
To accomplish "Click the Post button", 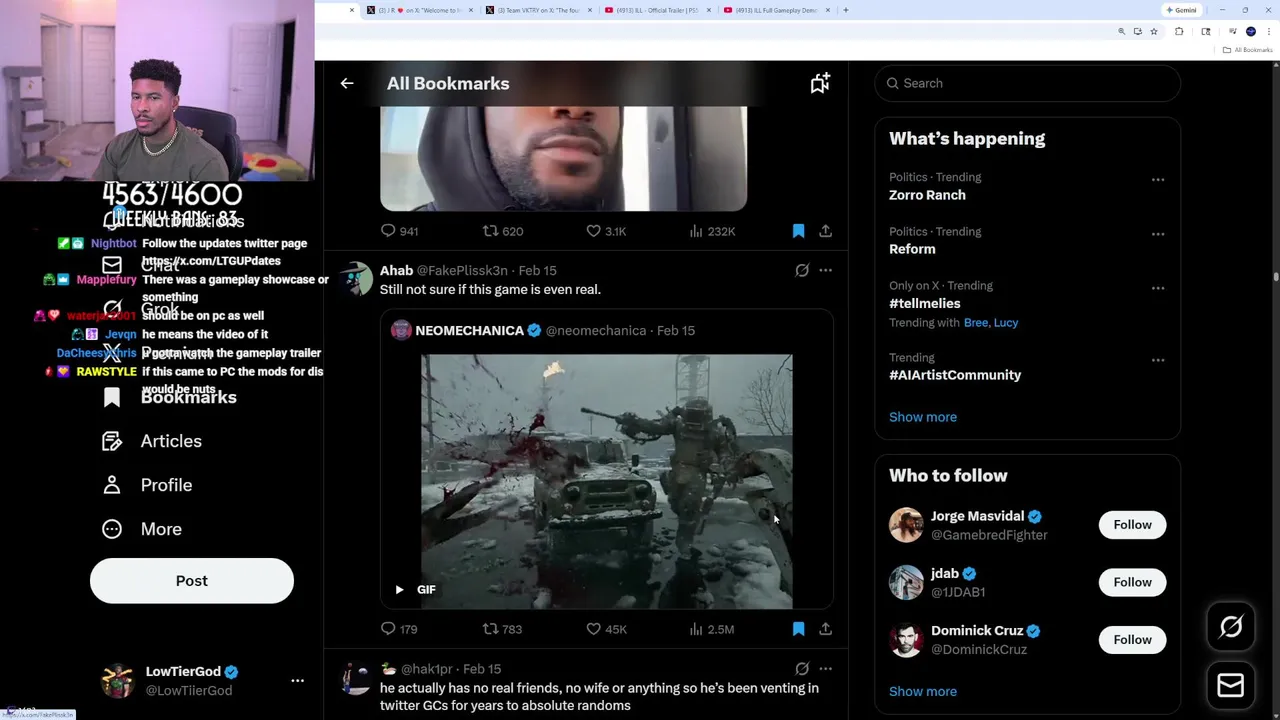I will 192,581.
